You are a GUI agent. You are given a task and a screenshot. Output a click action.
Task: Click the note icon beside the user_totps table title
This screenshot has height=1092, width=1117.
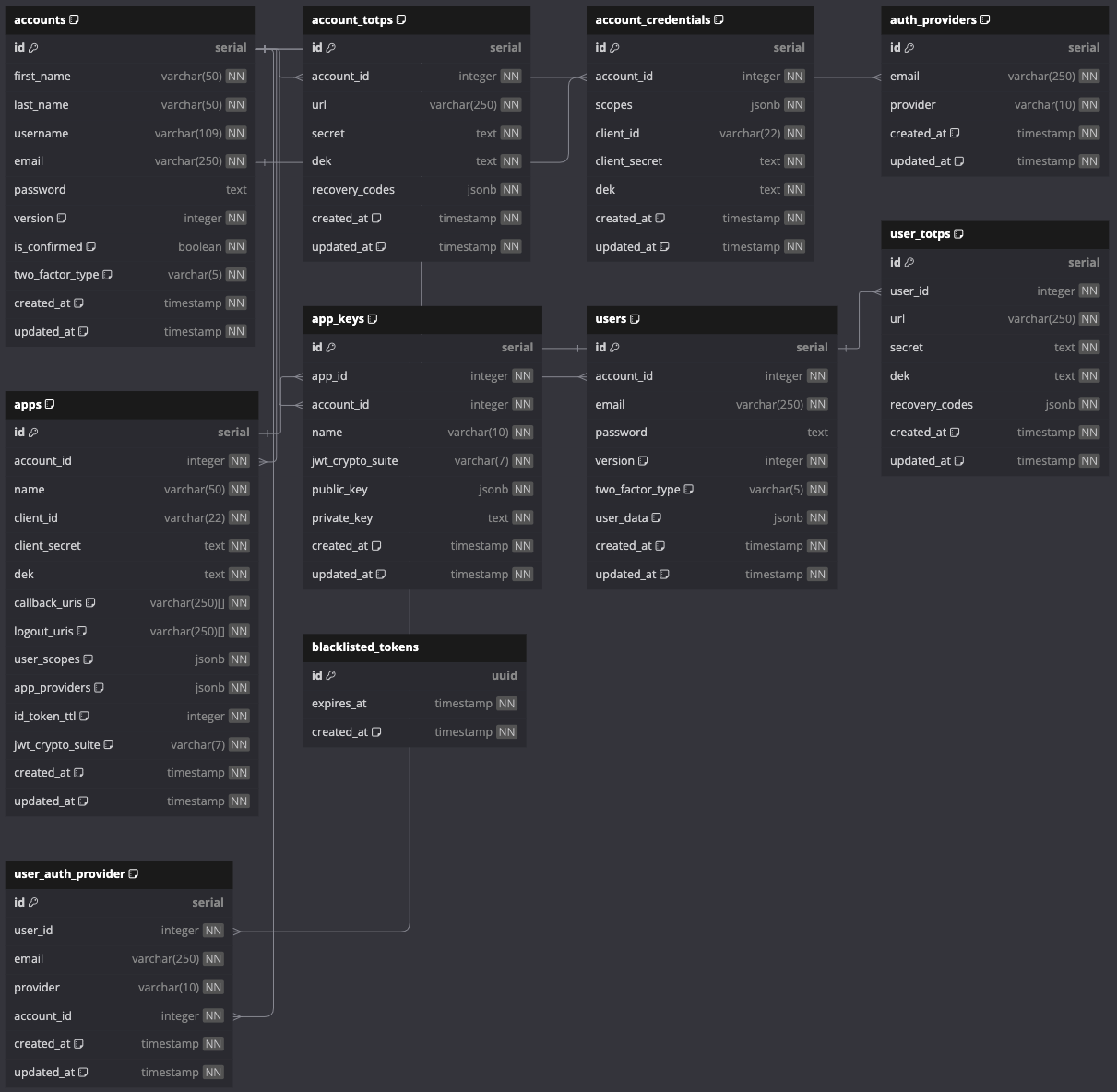pyautogui.click(x=959, y=234)
